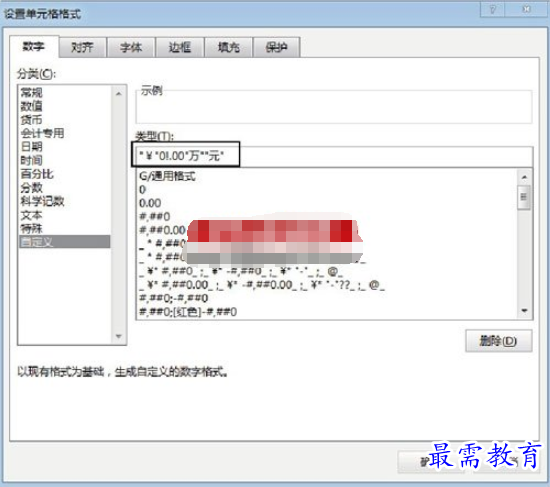Open the 对齐 tab

coord(82,47)
